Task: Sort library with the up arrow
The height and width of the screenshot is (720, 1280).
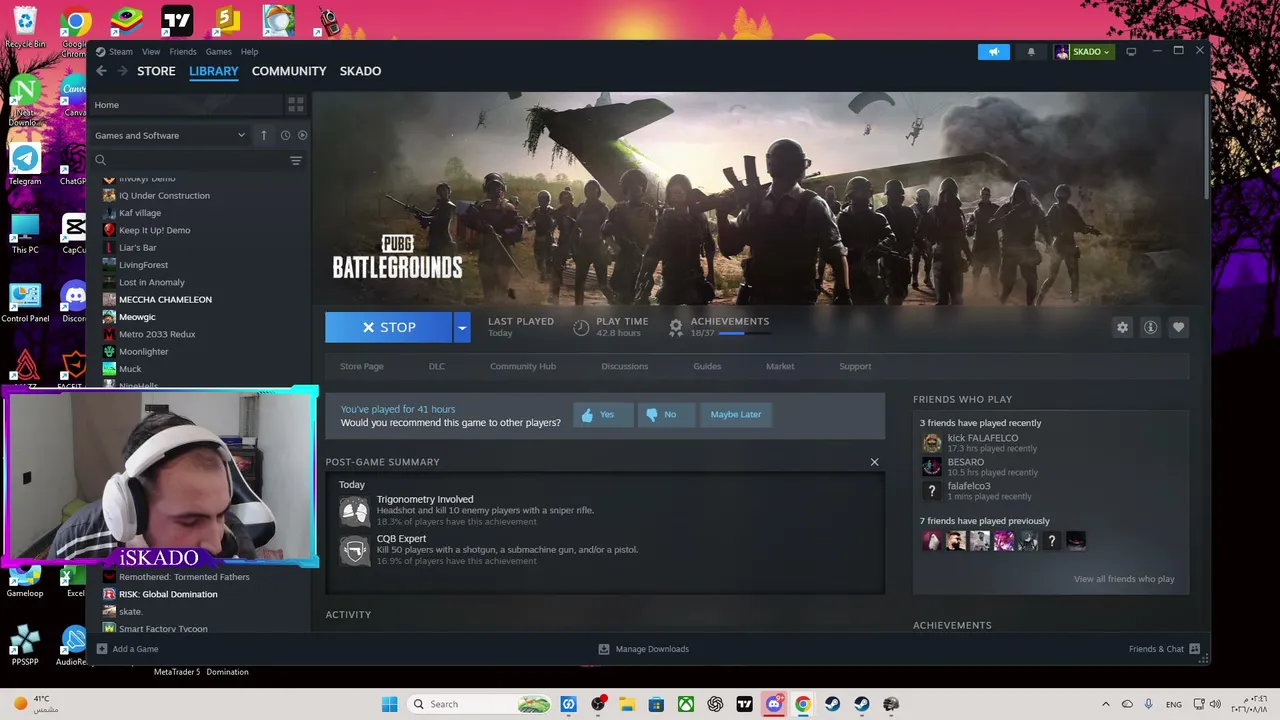Action: [x=264, y=135]
